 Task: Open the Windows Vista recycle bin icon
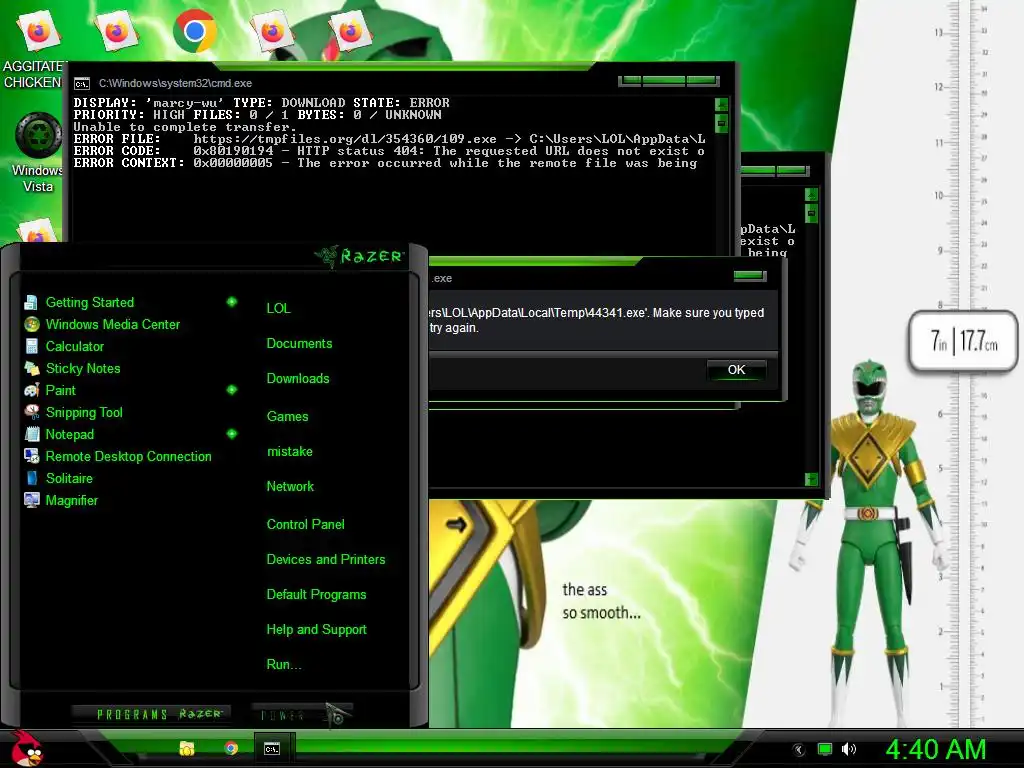pyautogui.click(x=38, y=153)
